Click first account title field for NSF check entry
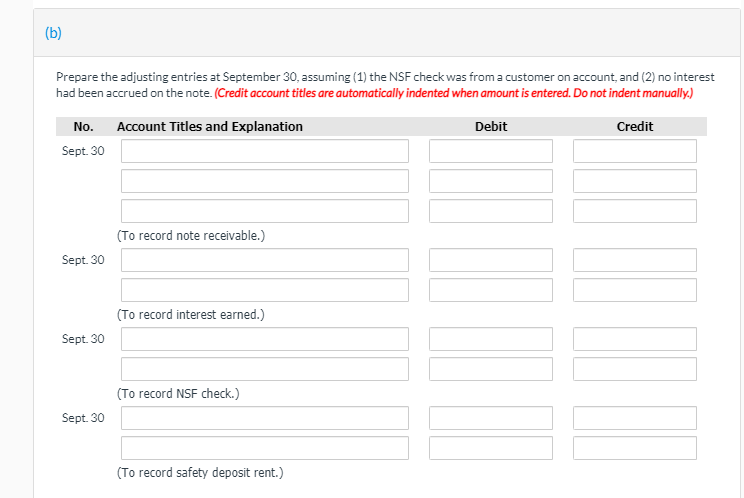 point(265,339)
